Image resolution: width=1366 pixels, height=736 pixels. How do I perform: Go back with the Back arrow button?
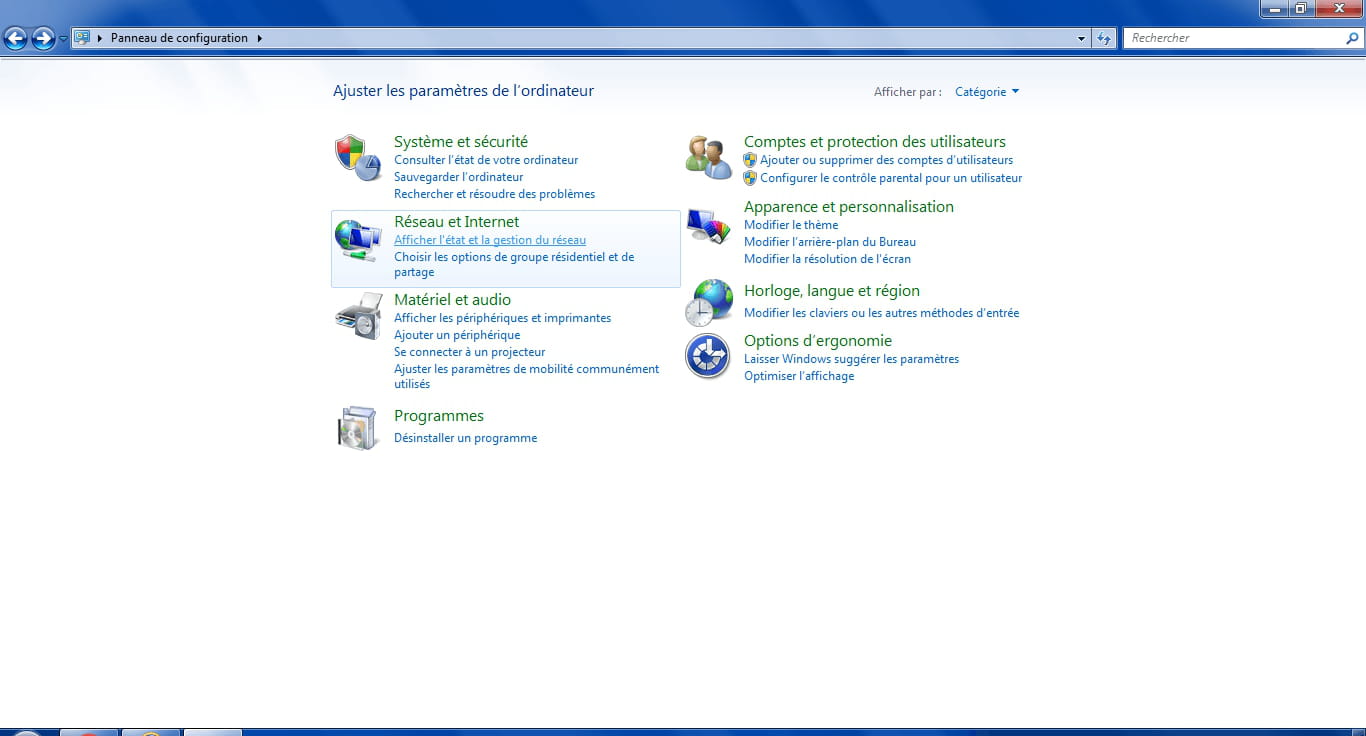click(15, 38)
